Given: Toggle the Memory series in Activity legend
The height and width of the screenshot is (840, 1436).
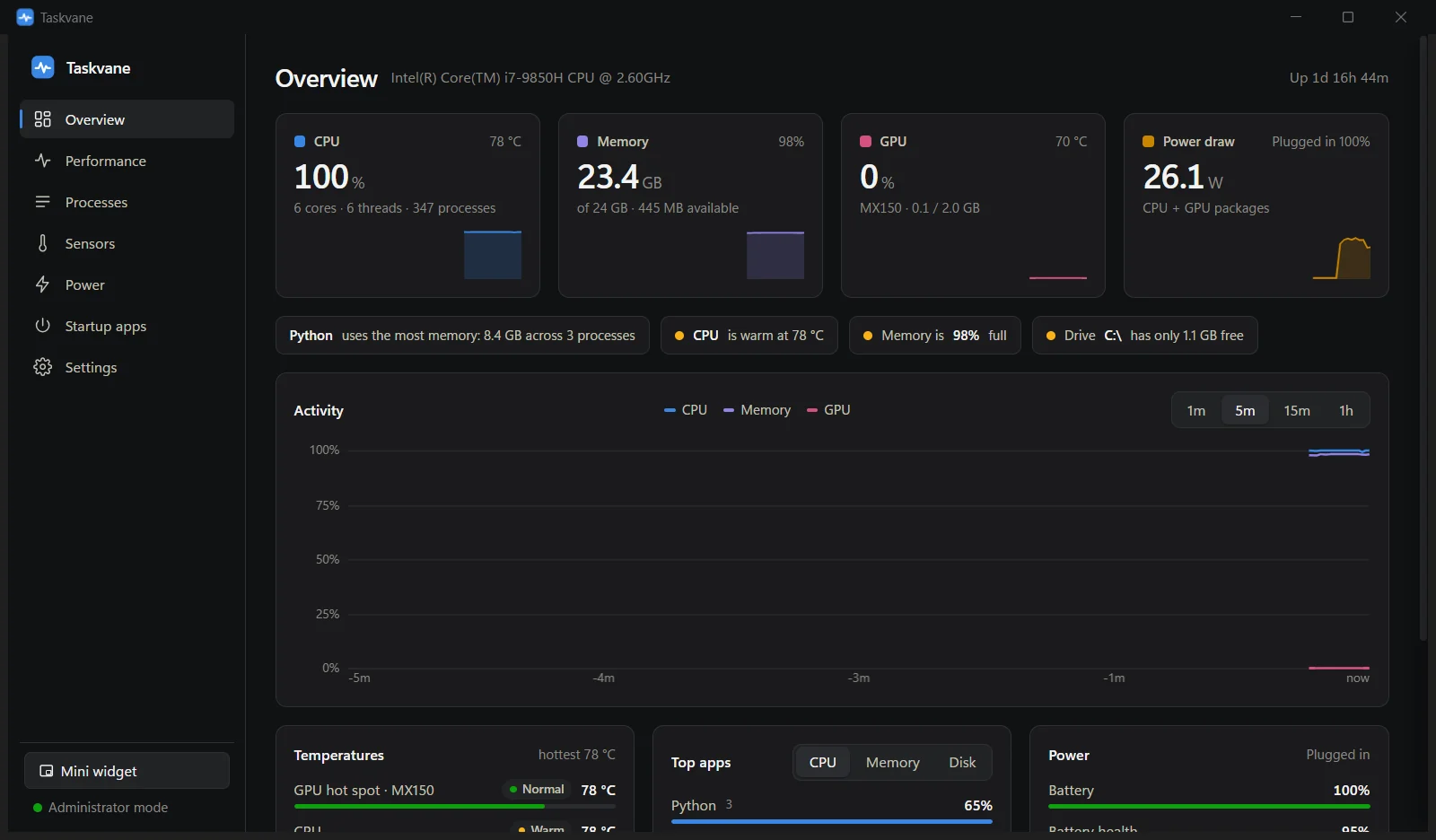Looking at the screenshot, I should 757,410.
